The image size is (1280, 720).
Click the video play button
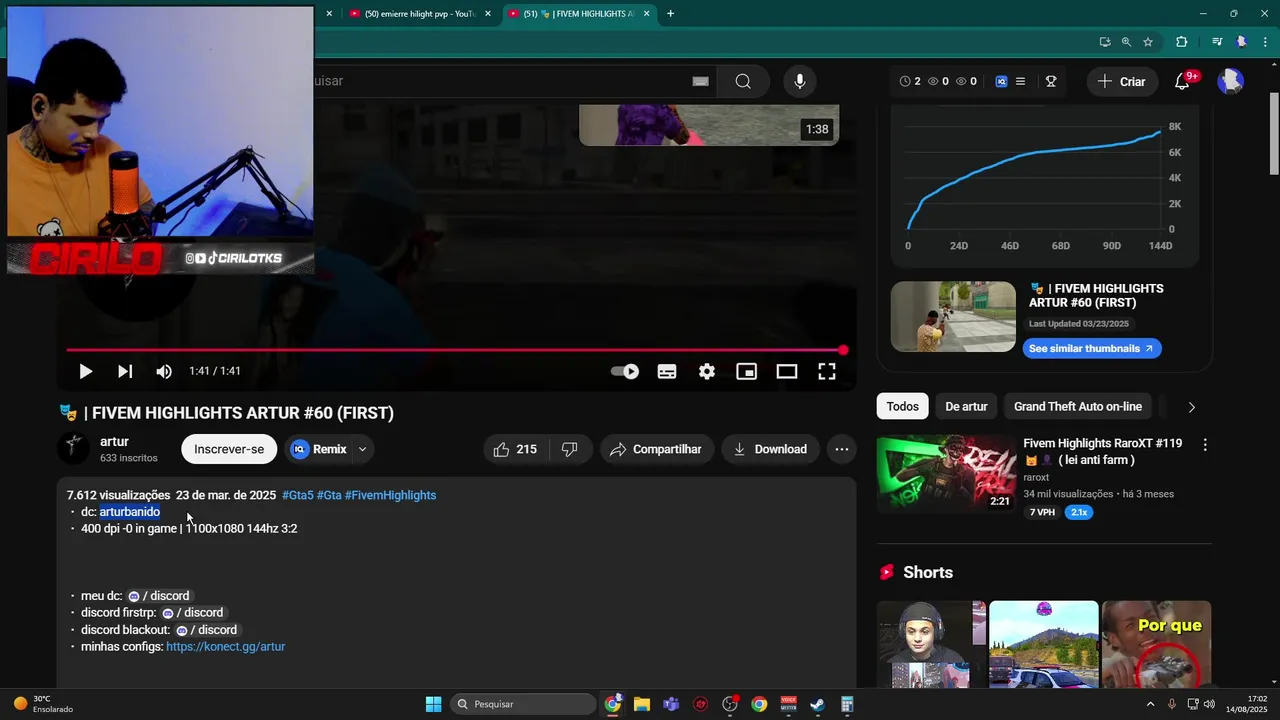[x=85, y=371]
